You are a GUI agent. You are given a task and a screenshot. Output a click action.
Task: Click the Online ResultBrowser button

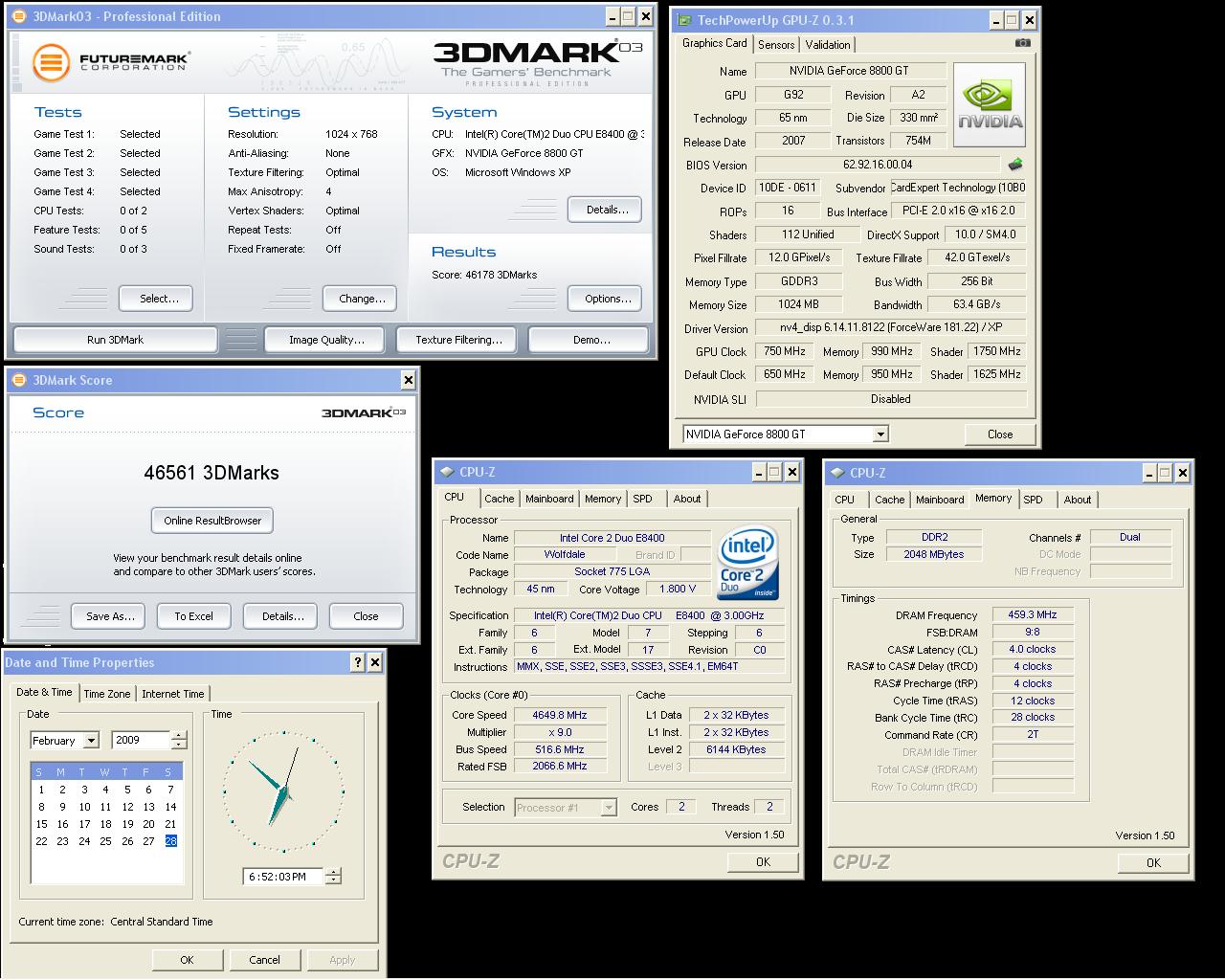click(x=212, y=521)
